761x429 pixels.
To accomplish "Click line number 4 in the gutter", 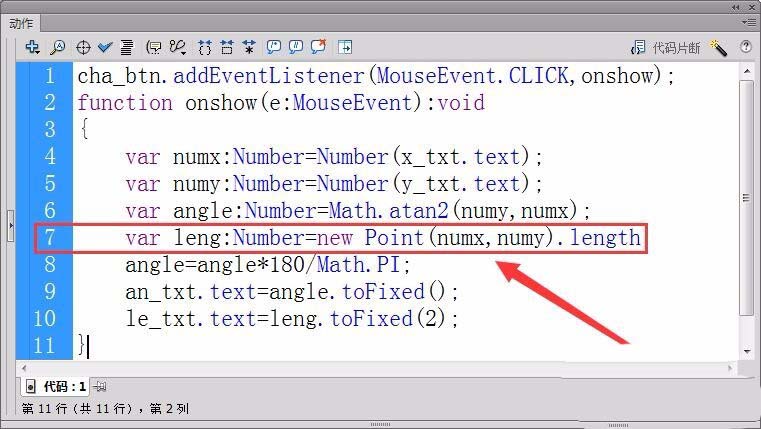I will [50, 157].
